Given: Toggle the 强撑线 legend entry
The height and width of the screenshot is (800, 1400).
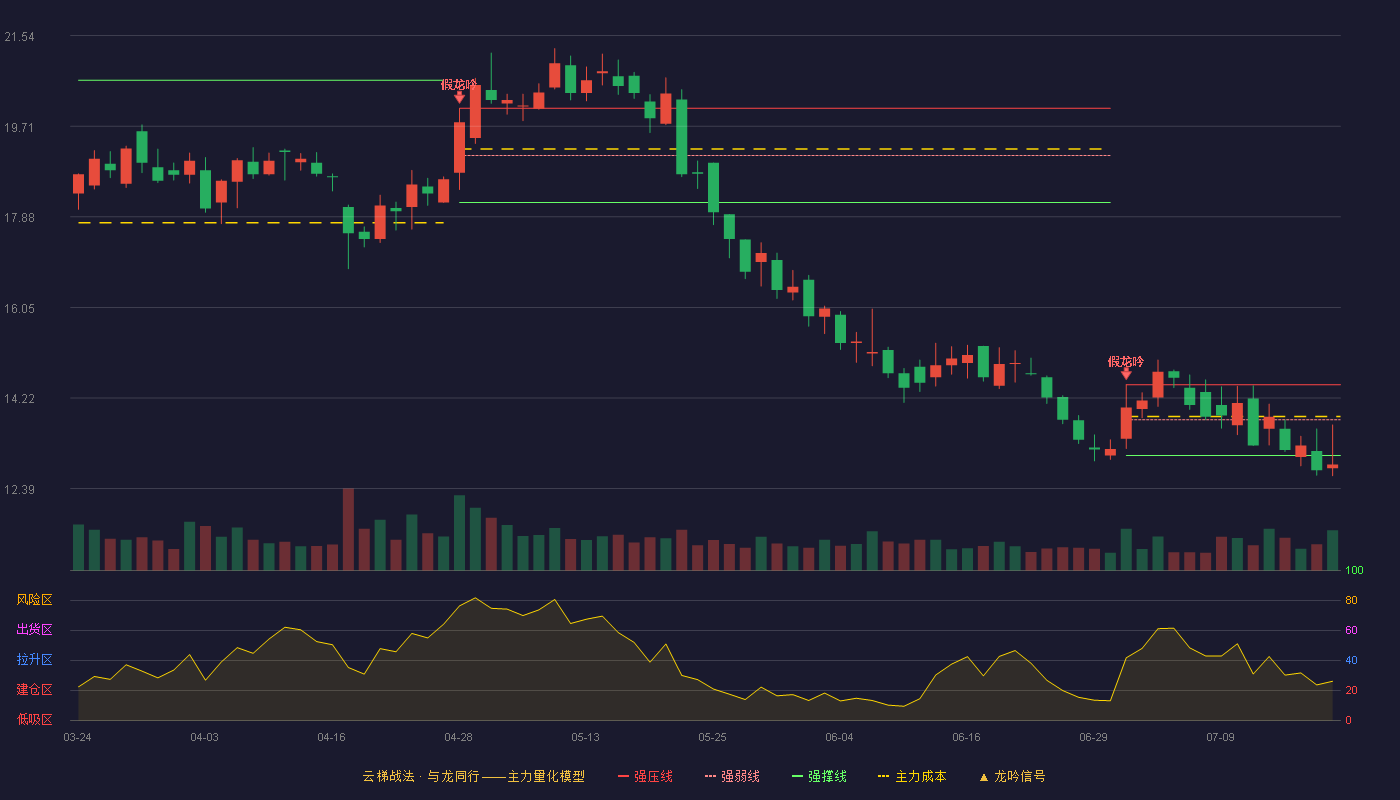Looking at the screenshot, I should click(819, 776).
